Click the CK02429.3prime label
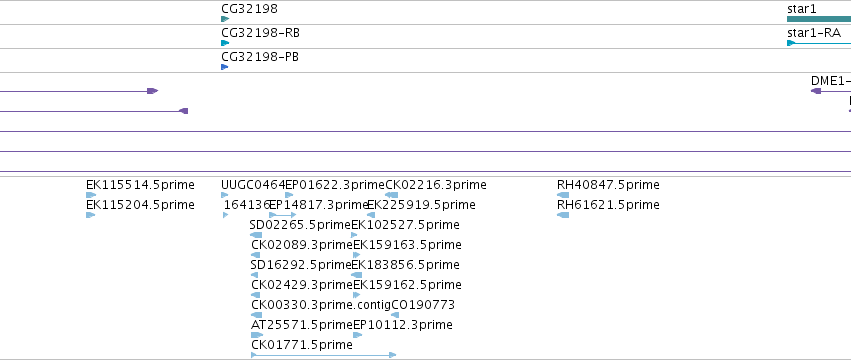Viewport: 851px width, 360px height. [x=302, y=285]
